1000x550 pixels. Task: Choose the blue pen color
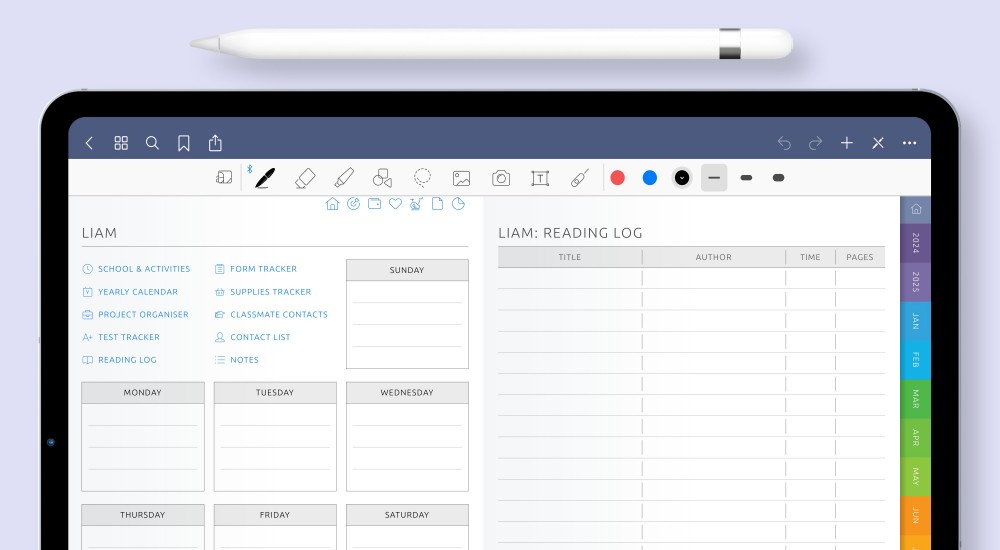pyautogui.click(x=650, y=177)
